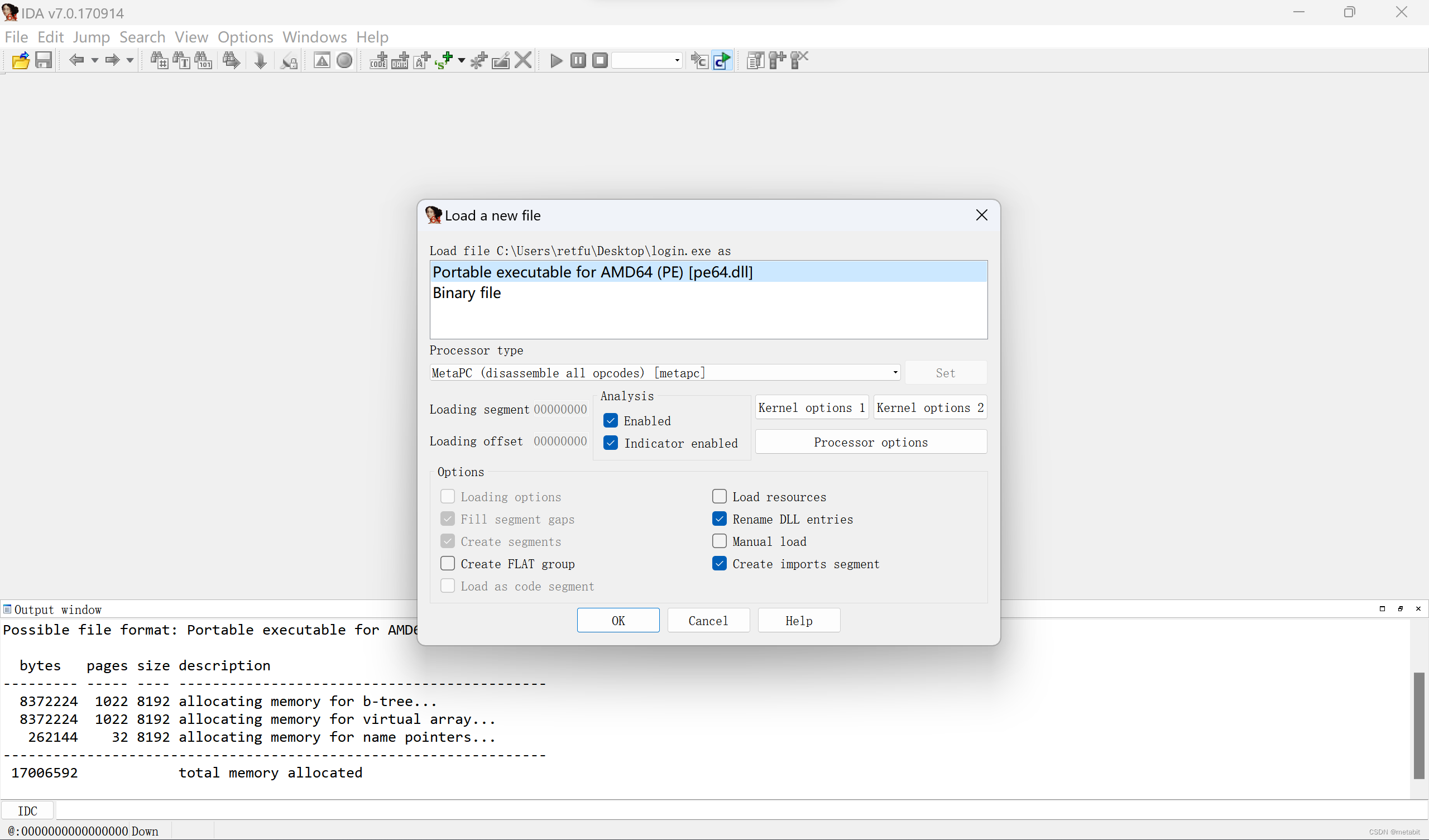Open the jump back history dropdown arrow

(95, 60)
